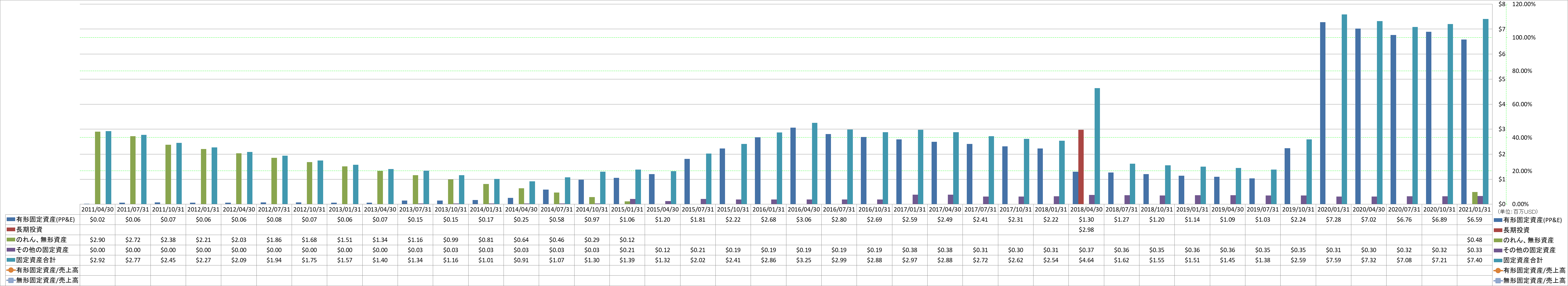The width and height of the screenshot is (1568, 286).
Task: Select the $2.98 長期投資 cell
Action: click(x=1087, y=230)
